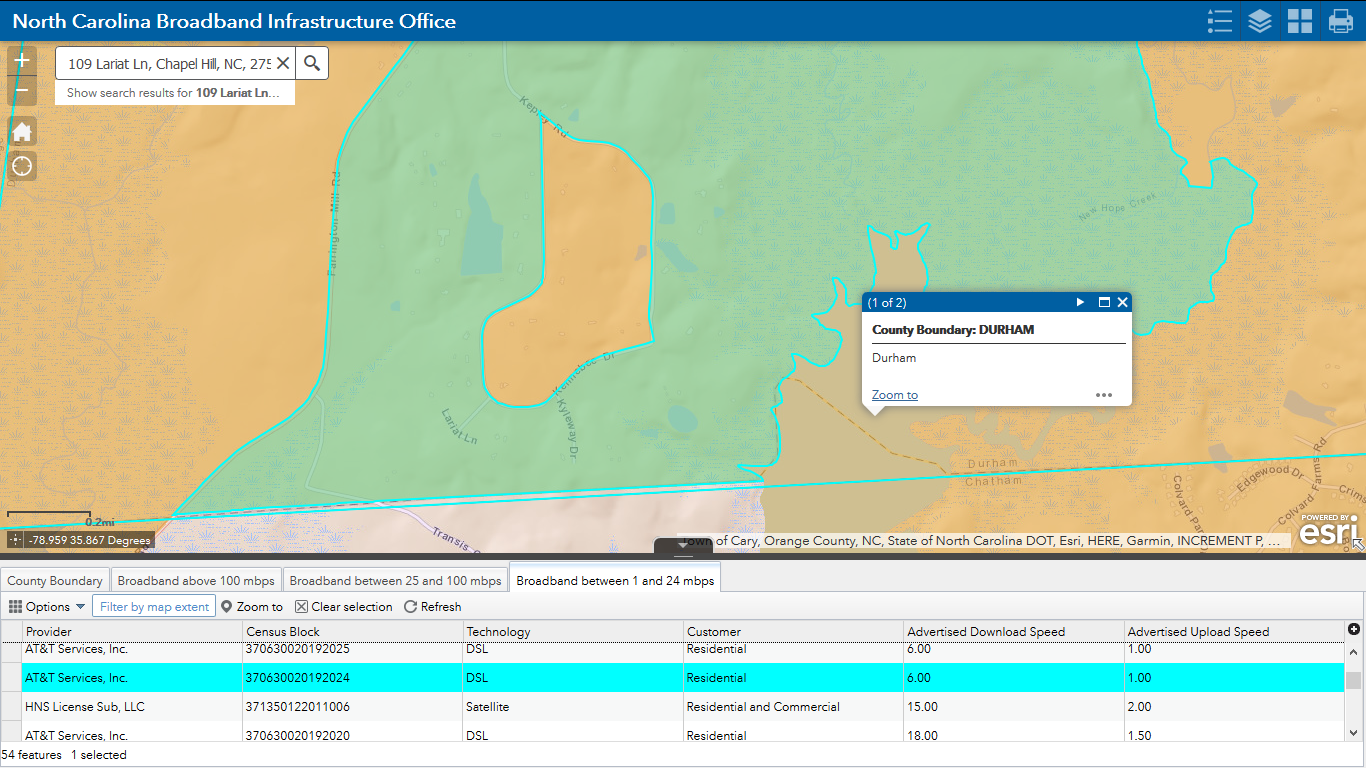This screenshot has width=1366, height=768.
Task: Switch to Broadband above 100 mbps tab
Action: 196,581
